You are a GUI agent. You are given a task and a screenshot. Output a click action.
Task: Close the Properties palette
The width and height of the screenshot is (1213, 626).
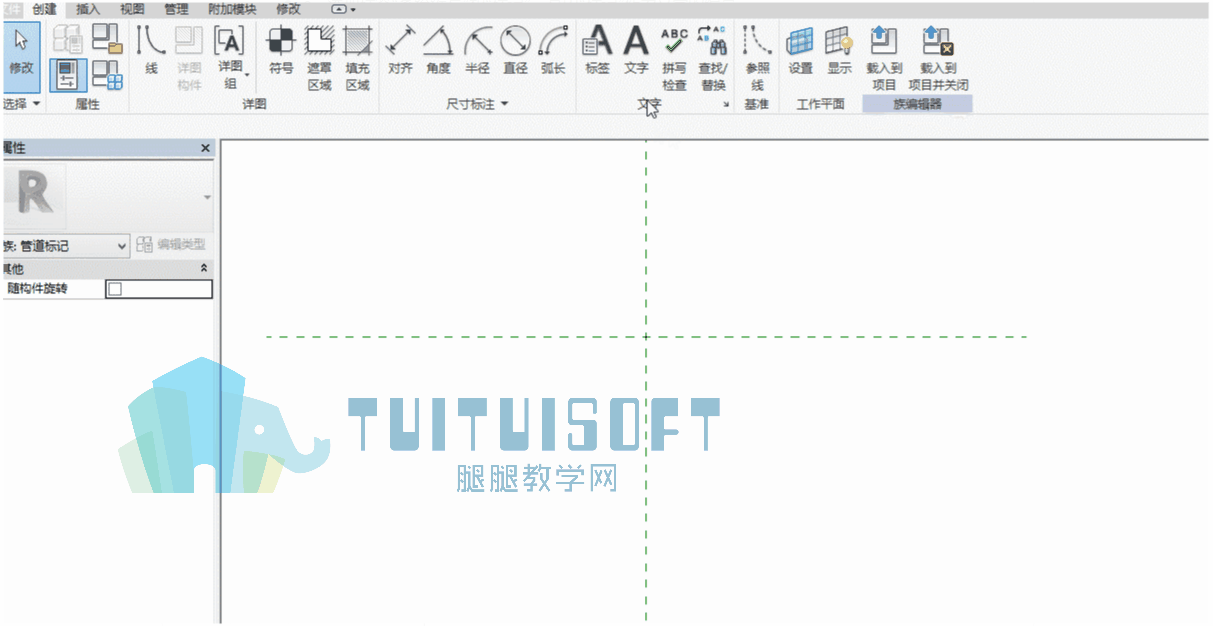point(206,148)
